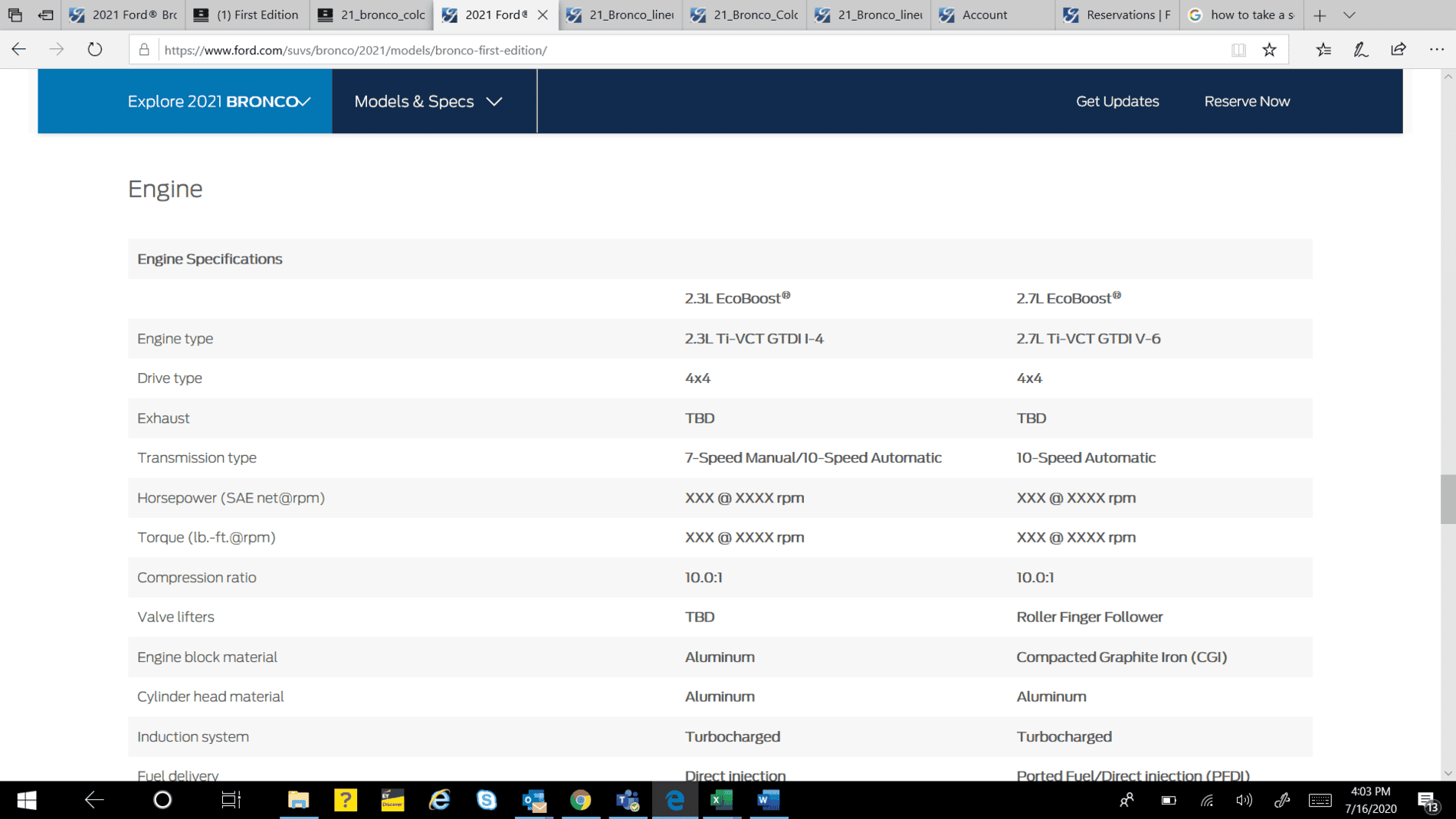The width and height of the screenshot is (1456, 819).
Task: Click the scrollbar down arrow
Action: point(1448,773)
